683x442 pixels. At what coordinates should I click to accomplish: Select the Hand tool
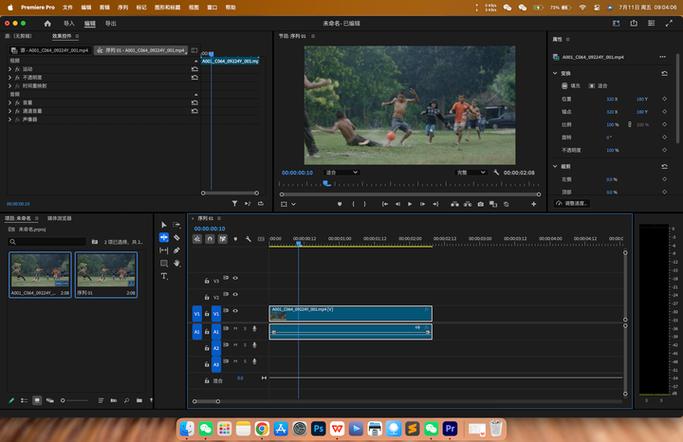(x=177, y=263)
